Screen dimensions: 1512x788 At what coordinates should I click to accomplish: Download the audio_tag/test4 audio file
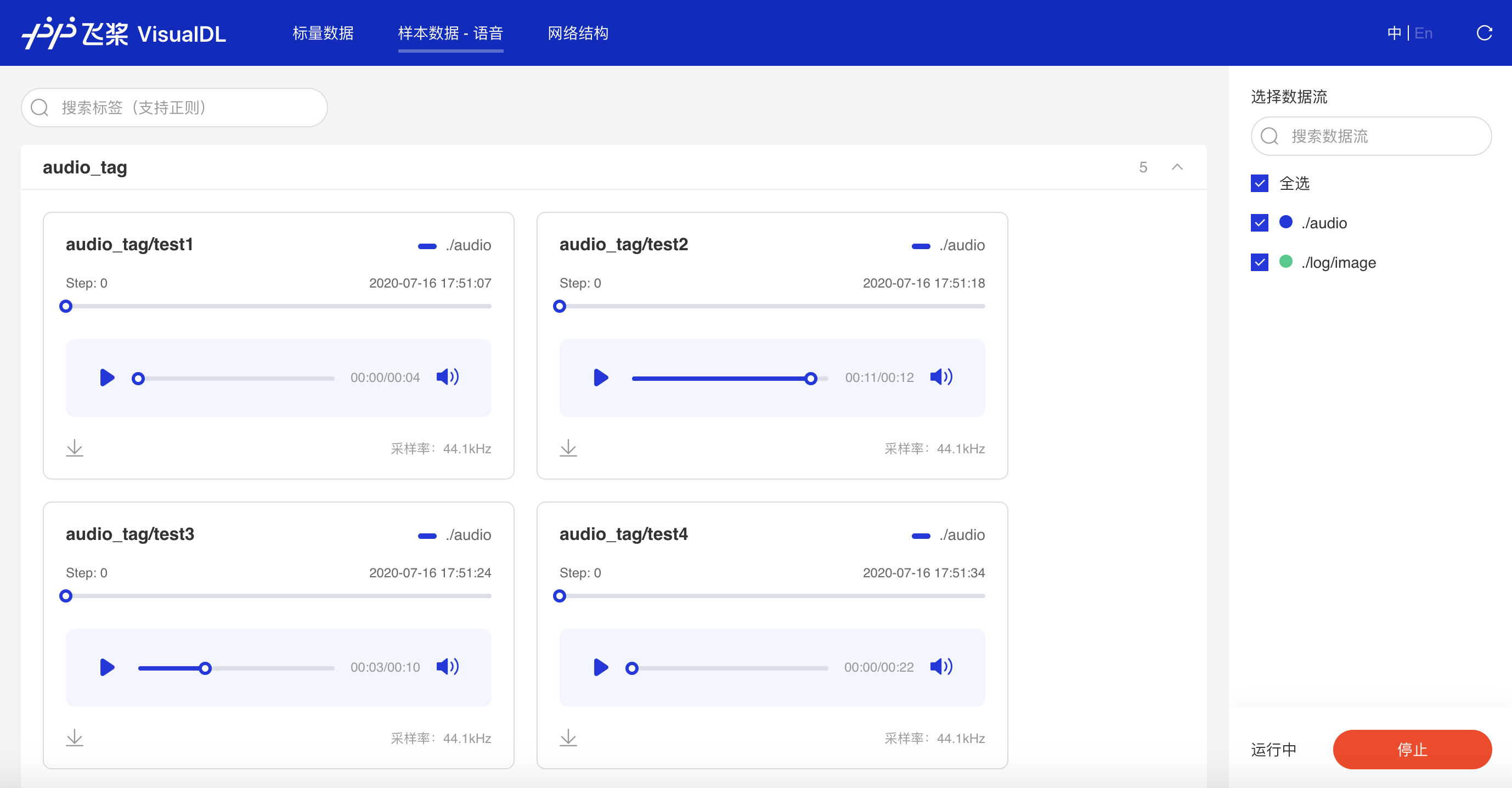pyautogui.click(x=568, y=738)
